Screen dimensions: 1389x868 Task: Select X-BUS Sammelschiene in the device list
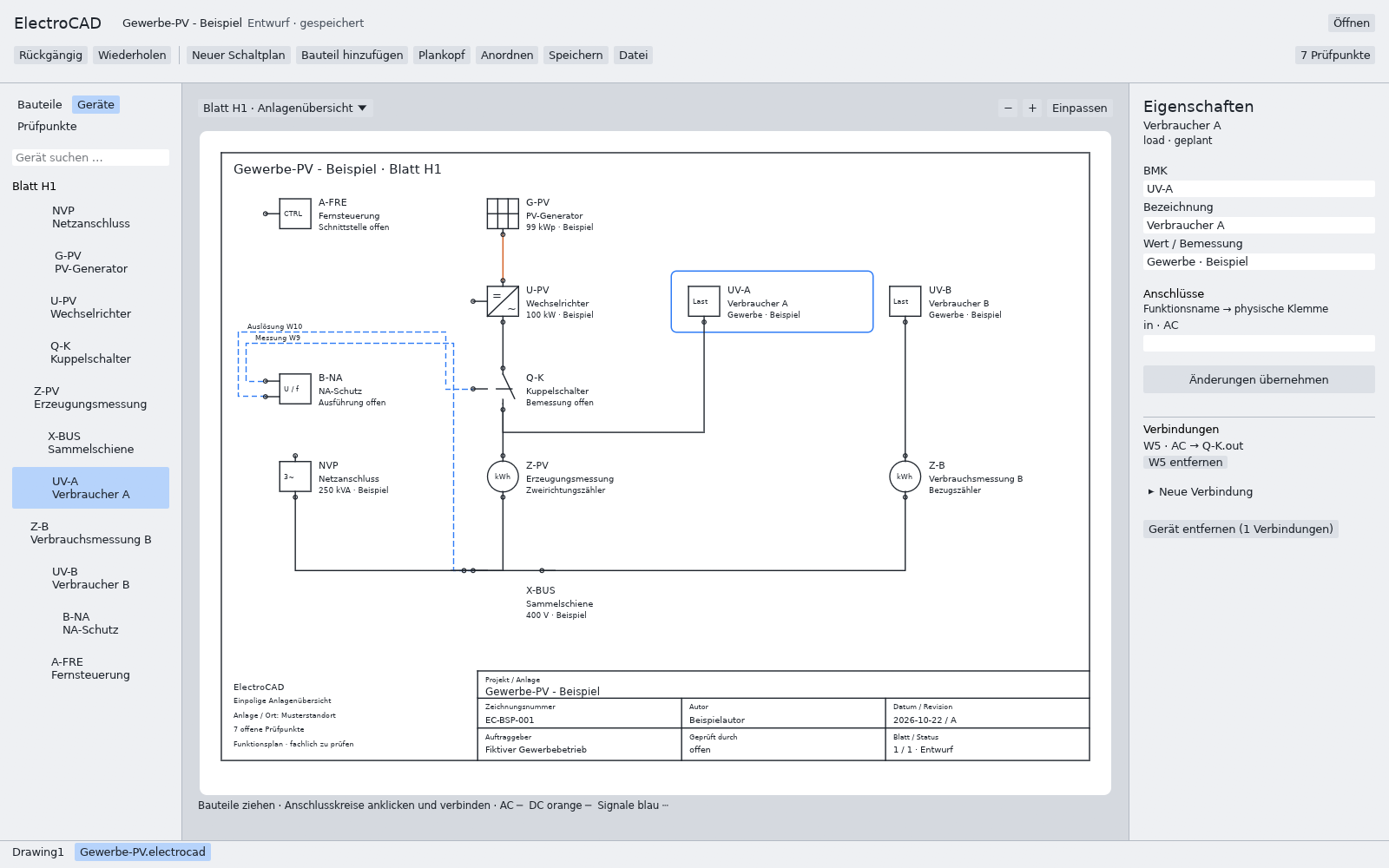pyautogui.click(x=90, y=443)
